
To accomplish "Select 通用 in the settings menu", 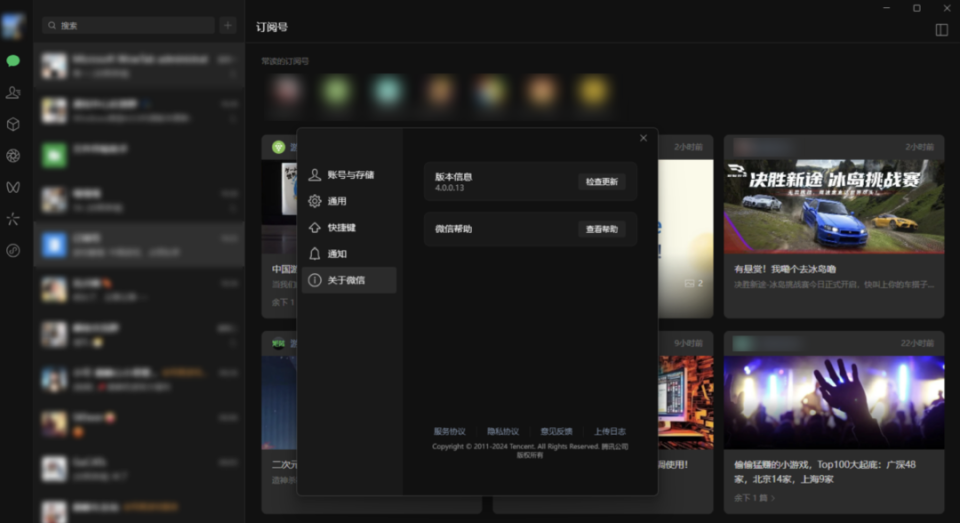I will tap(349, 201).
